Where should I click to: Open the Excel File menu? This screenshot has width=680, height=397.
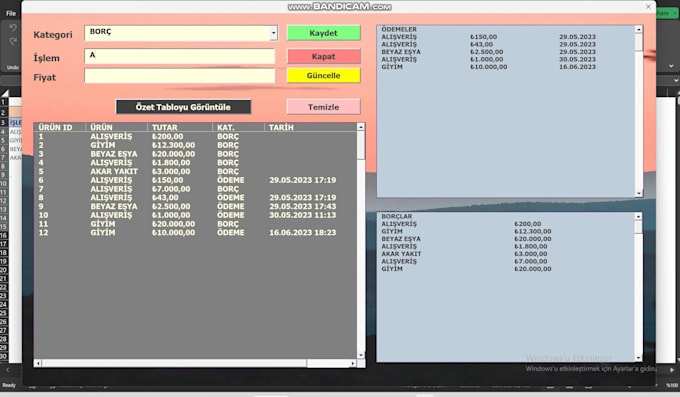tap(11, 13)
